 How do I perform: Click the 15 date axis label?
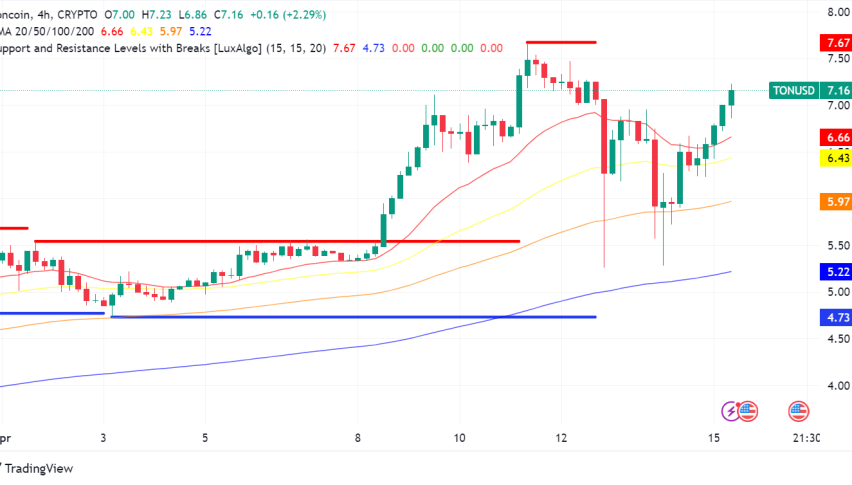tap(714, 438)
